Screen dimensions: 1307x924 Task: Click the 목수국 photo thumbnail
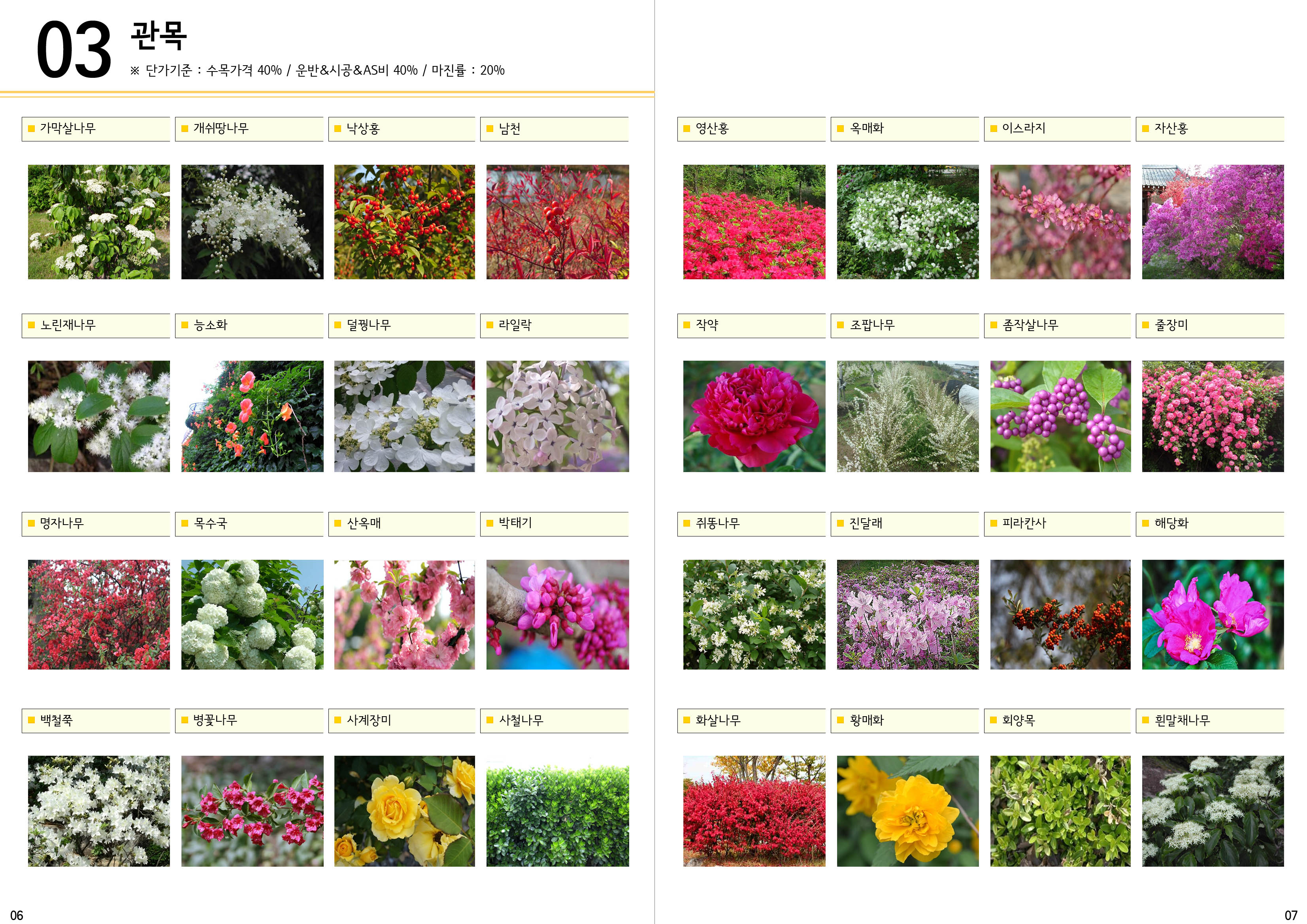point(252,614)
